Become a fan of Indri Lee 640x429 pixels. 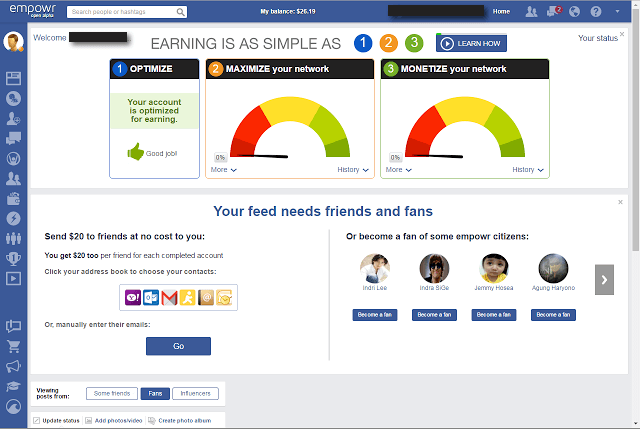point(375,315)
